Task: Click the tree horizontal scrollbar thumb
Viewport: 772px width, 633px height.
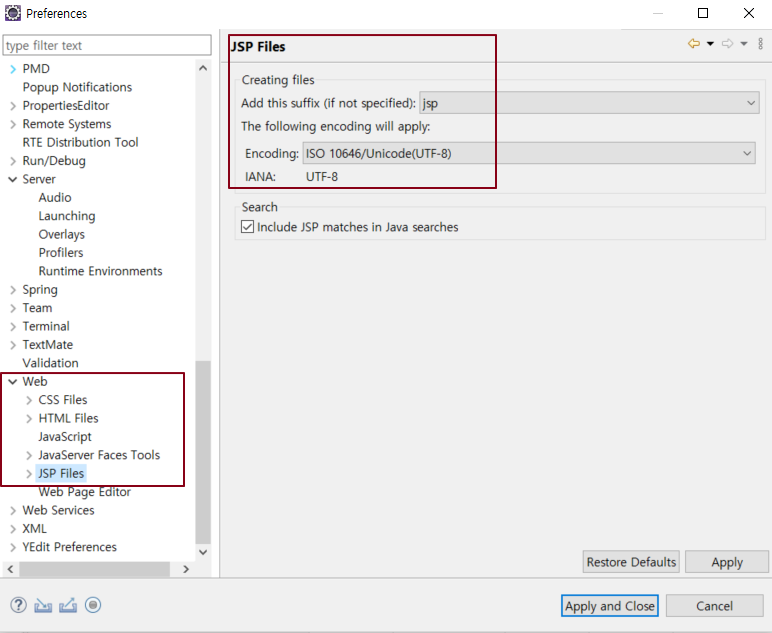Action: (95, 569)
